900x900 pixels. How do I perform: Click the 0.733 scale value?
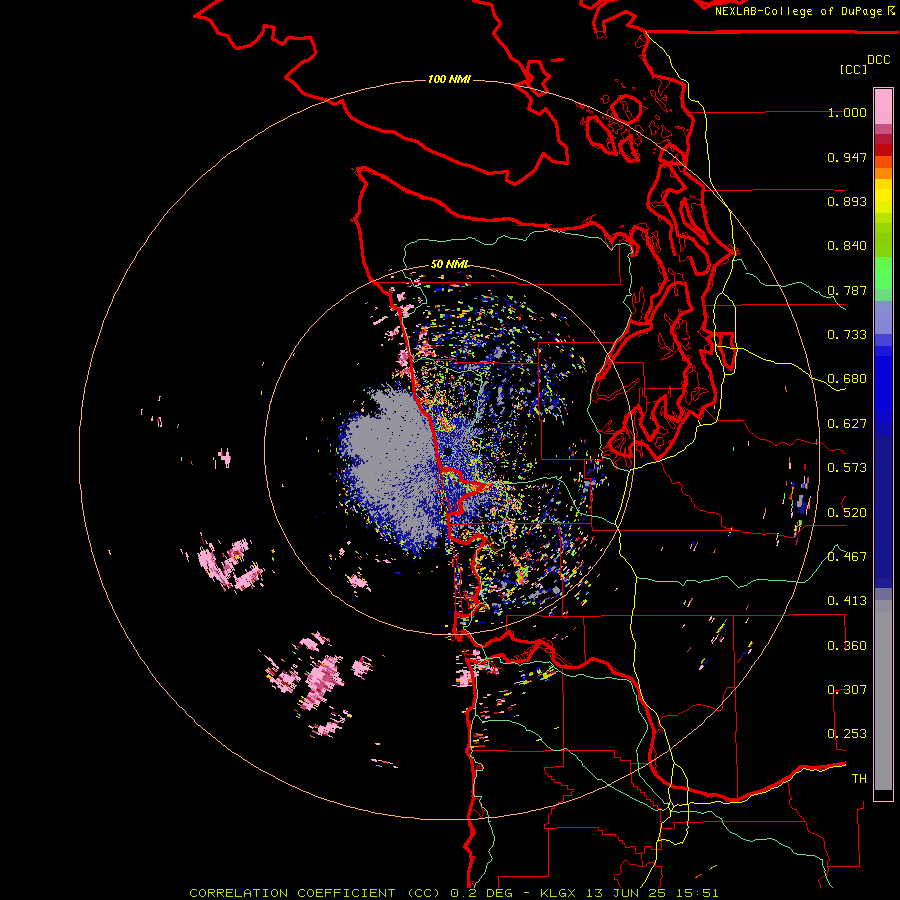pos(847,335)
